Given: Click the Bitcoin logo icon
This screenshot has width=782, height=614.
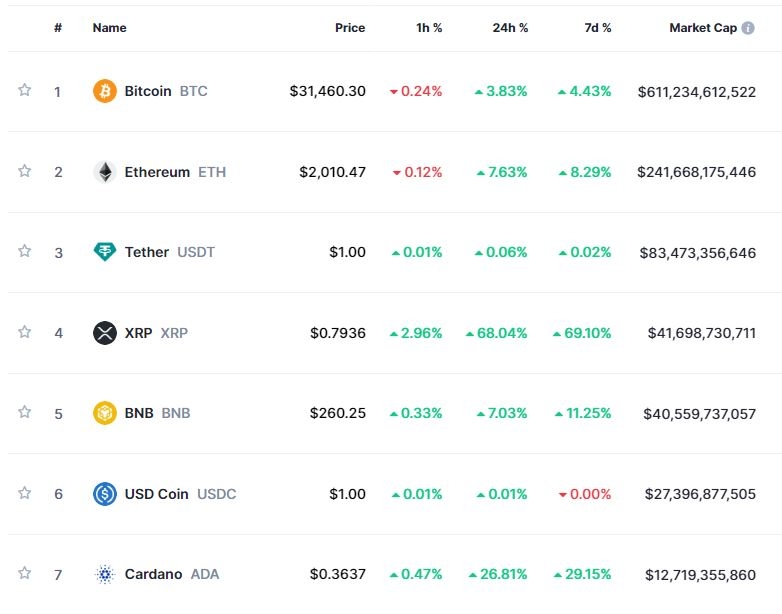Looking at the screenshot, I should tap(105, 91).
